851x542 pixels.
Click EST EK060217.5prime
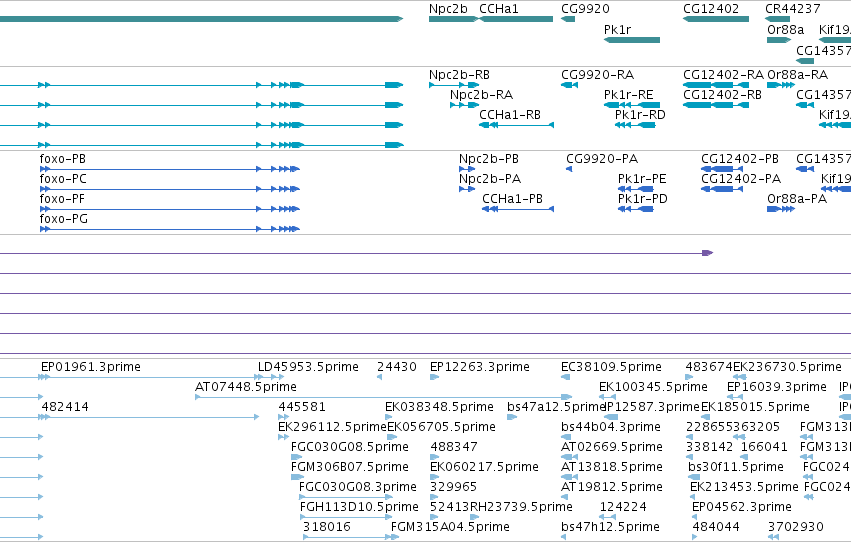[x=484, y=468]
